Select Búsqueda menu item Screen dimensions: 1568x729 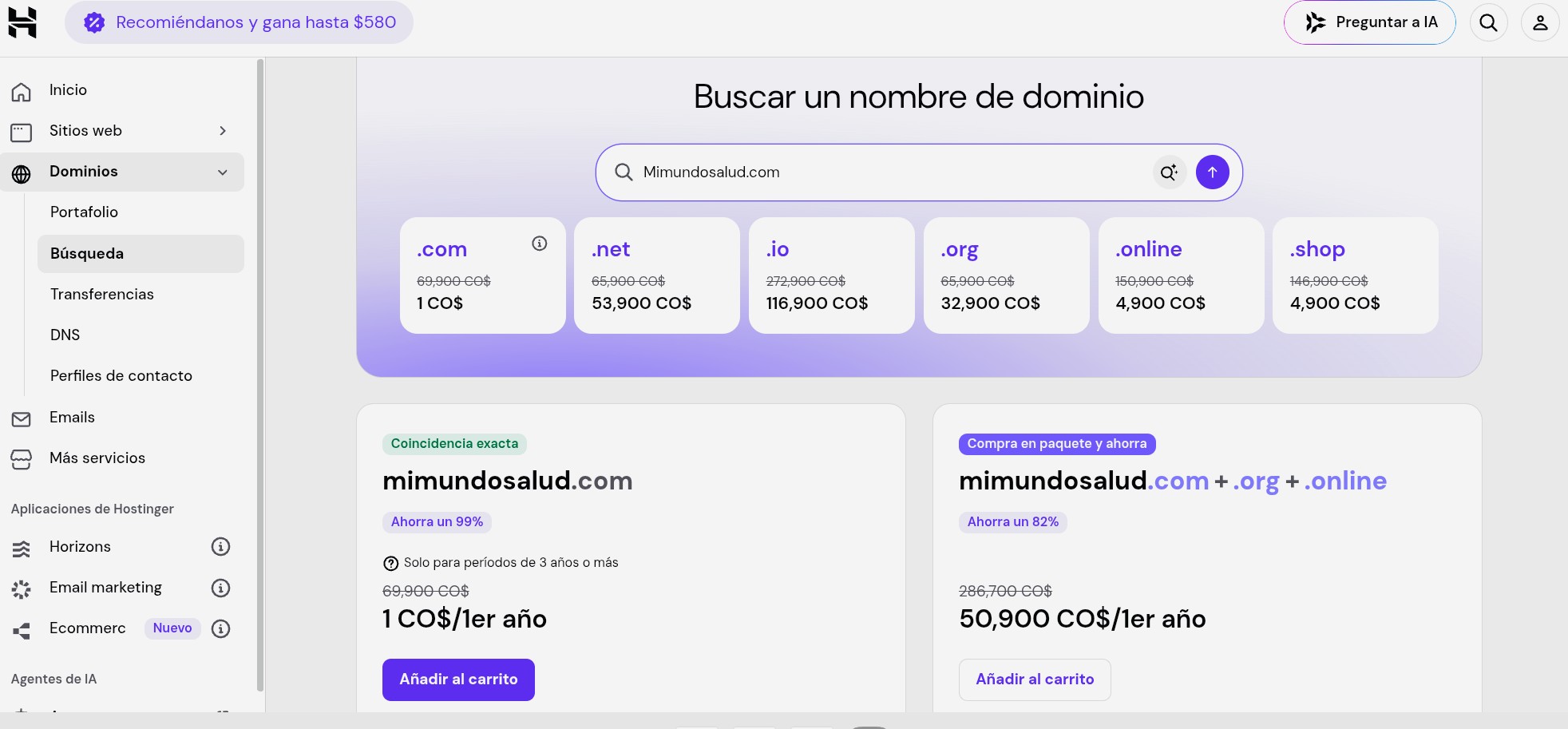pos(141,254)
